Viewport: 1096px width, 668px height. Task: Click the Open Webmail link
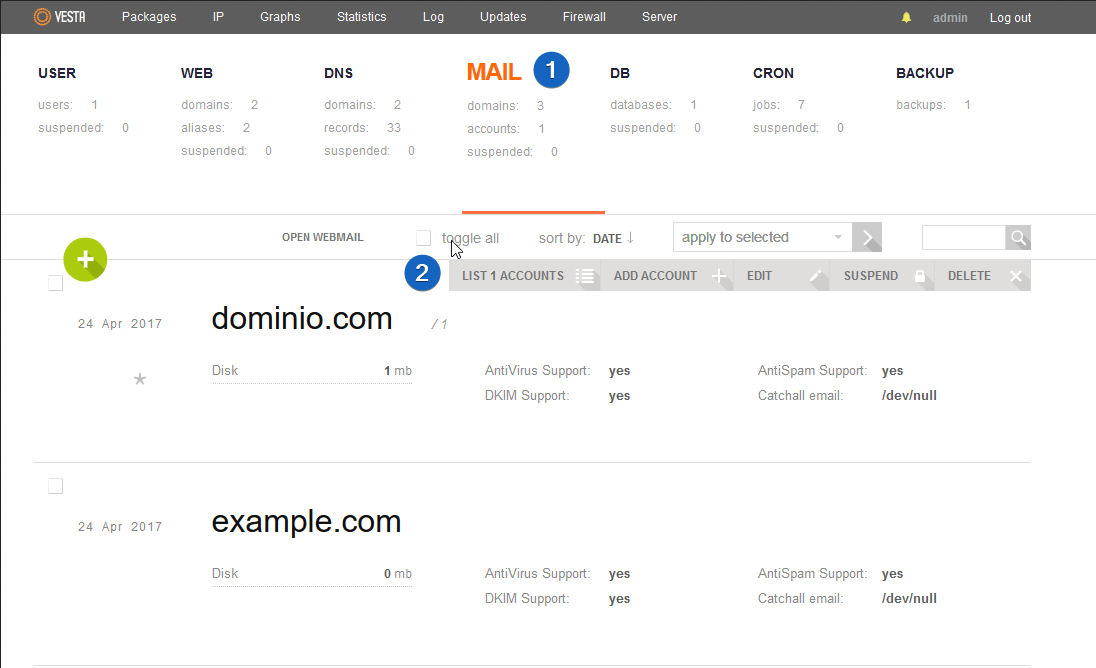point(323,238)
